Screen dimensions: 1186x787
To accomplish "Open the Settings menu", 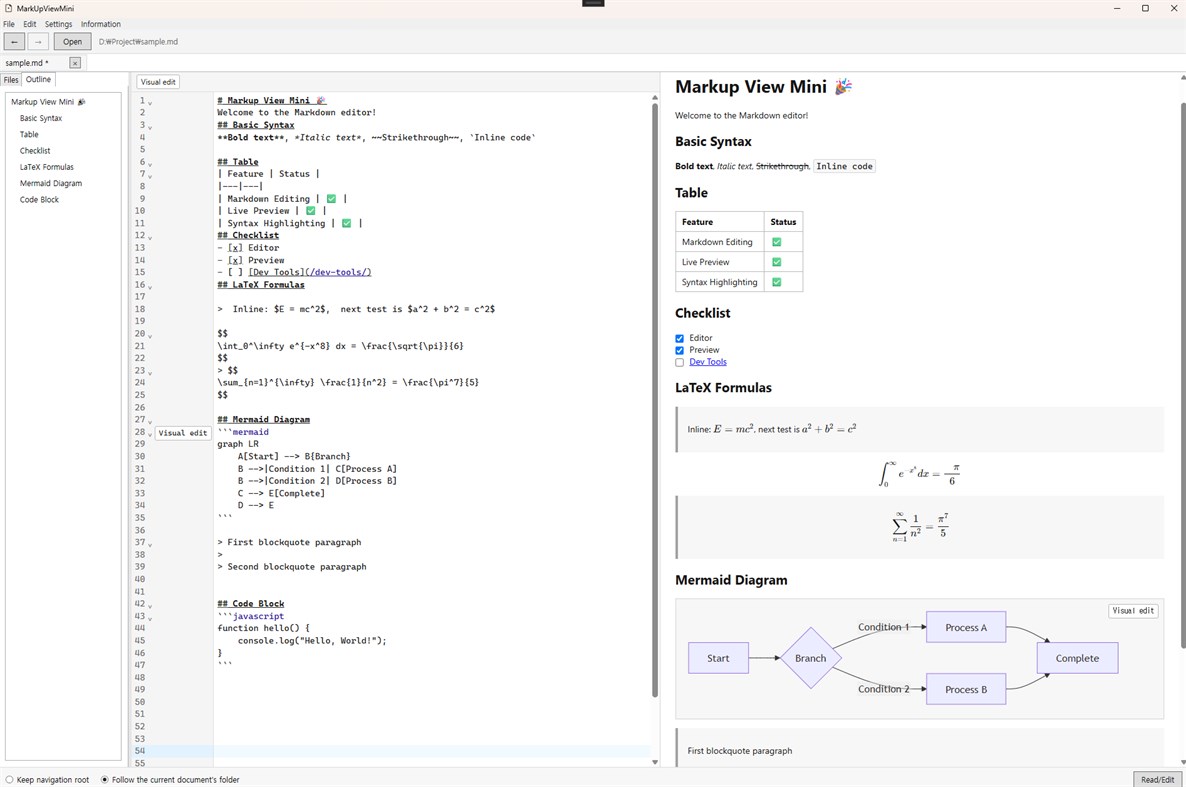I will coord(58,24).
